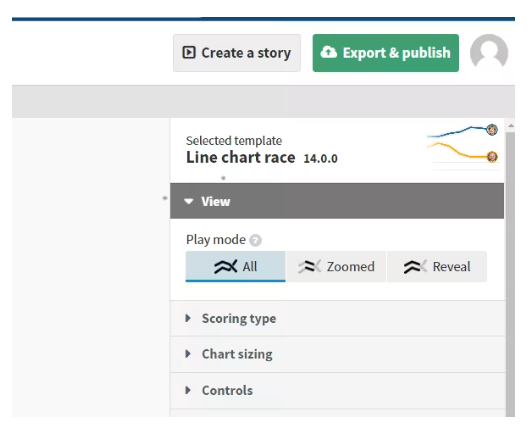Click the user profile avatar icon
This screenshot has width=530, height=428.
(x=489, y=53)
